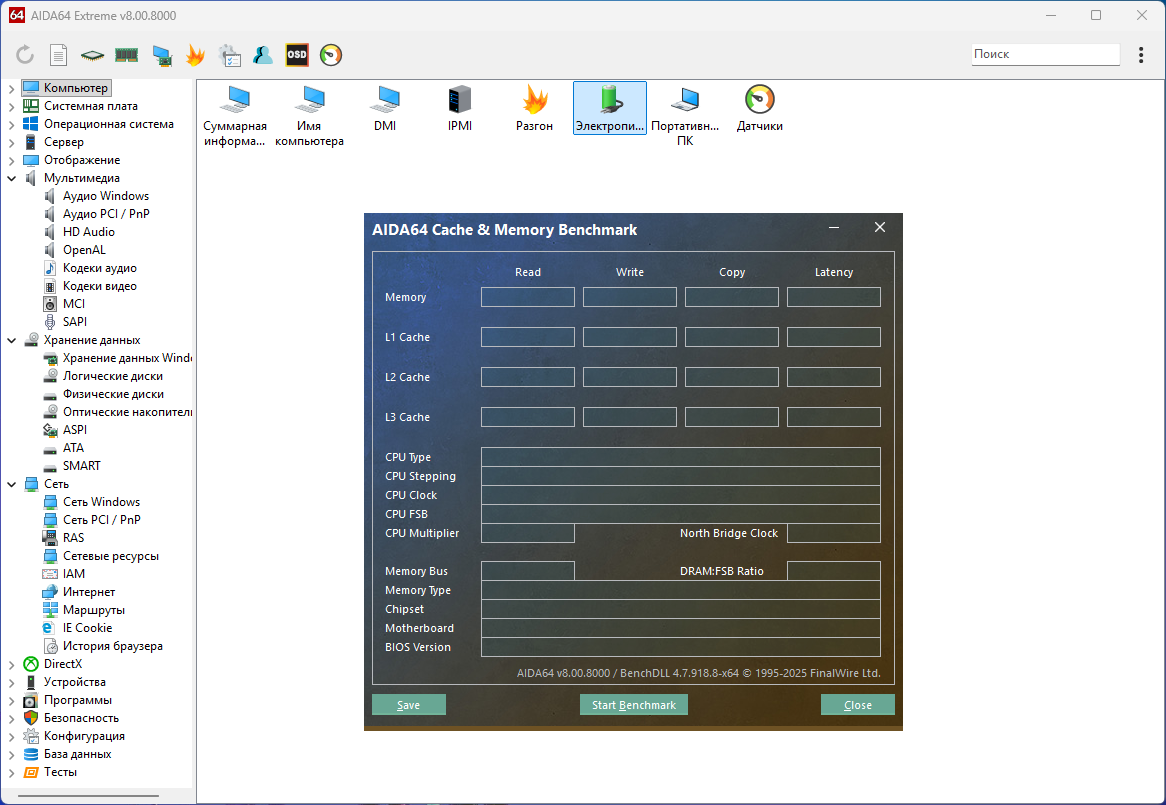
Task: Click the Refresh toolbar icon
Action: click(25, 55)
